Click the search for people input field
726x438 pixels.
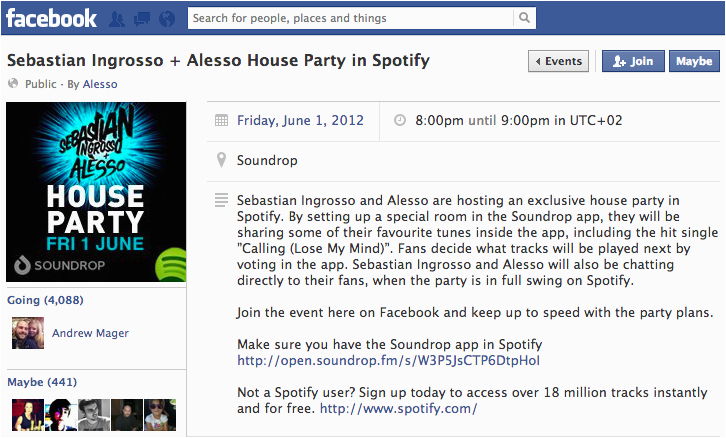click(x=352, y=18)
